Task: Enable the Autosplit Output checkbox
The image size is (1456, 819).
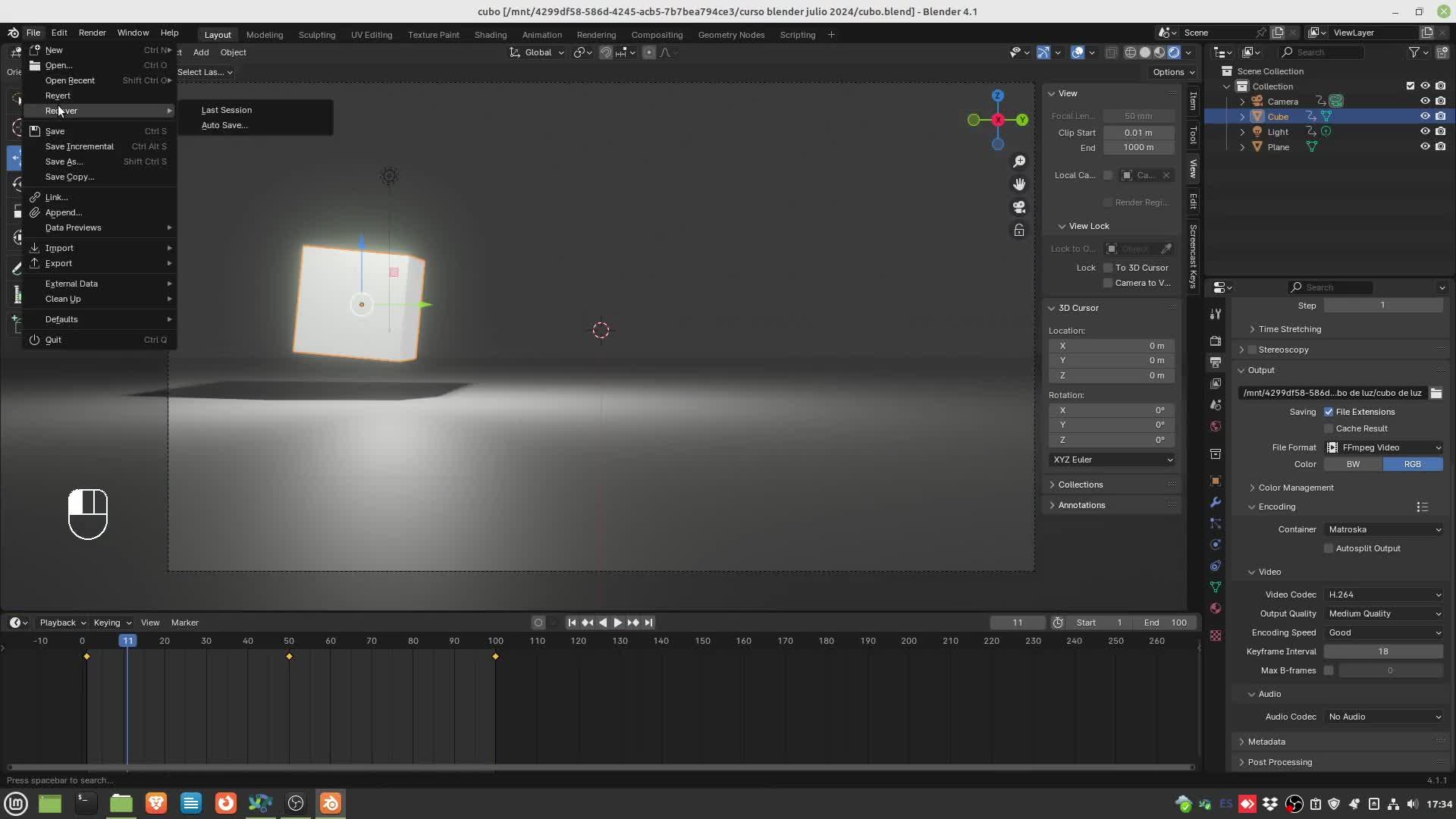Action: (x=1329, y=548)
